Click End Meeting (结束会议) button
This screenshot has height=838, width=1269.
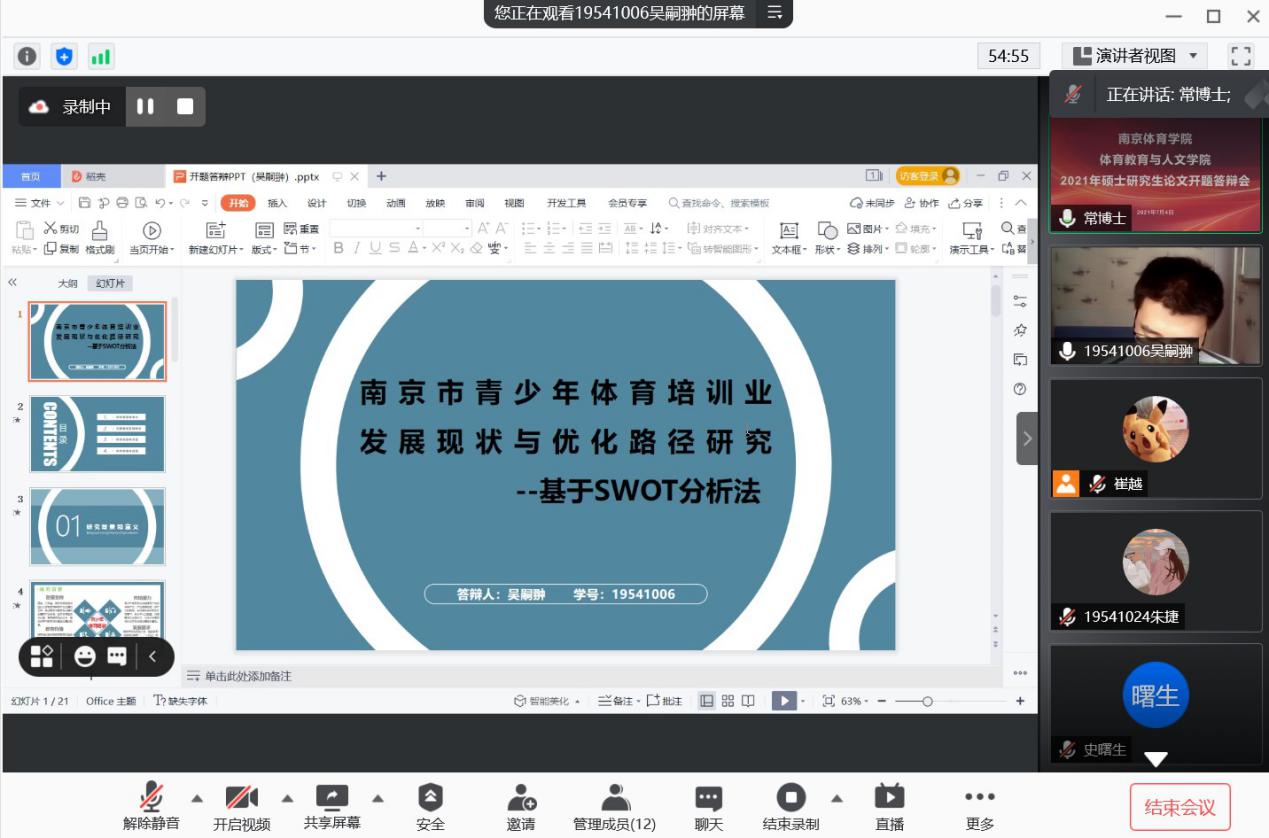coord(1179,807)
